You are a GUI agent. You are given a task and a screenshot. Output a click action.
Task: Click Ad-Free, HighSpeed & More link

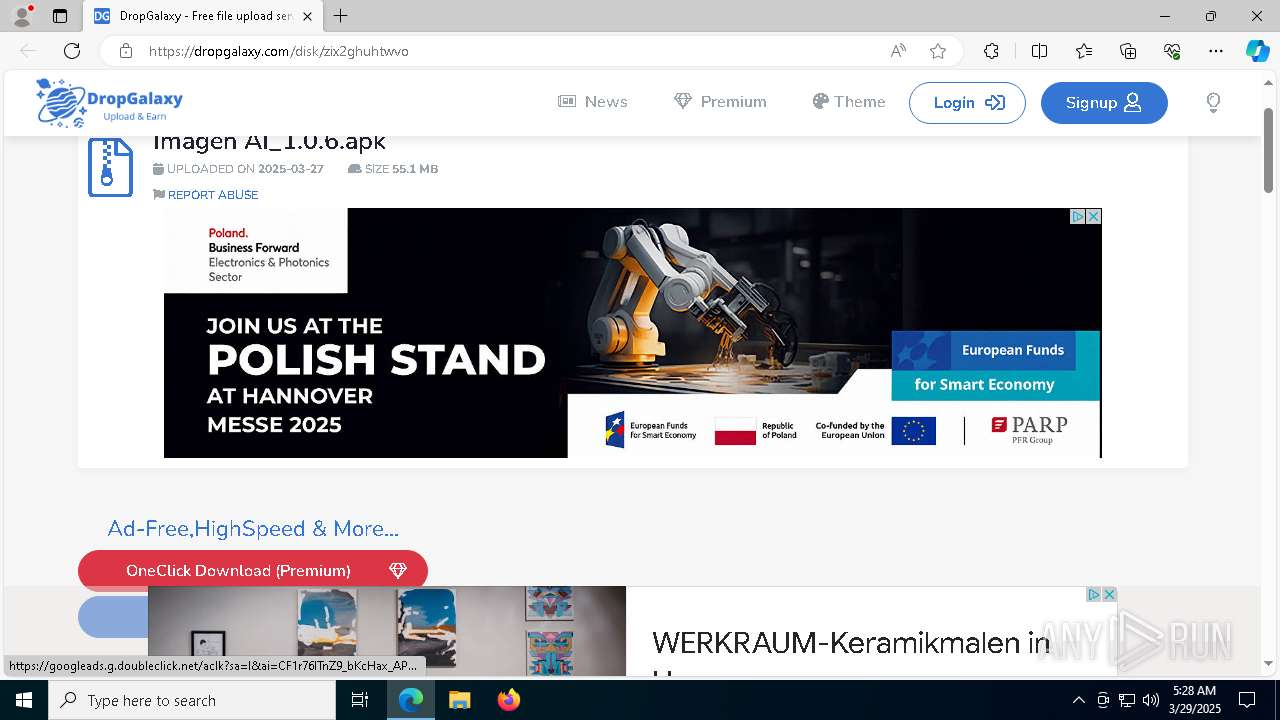(253, 529)
